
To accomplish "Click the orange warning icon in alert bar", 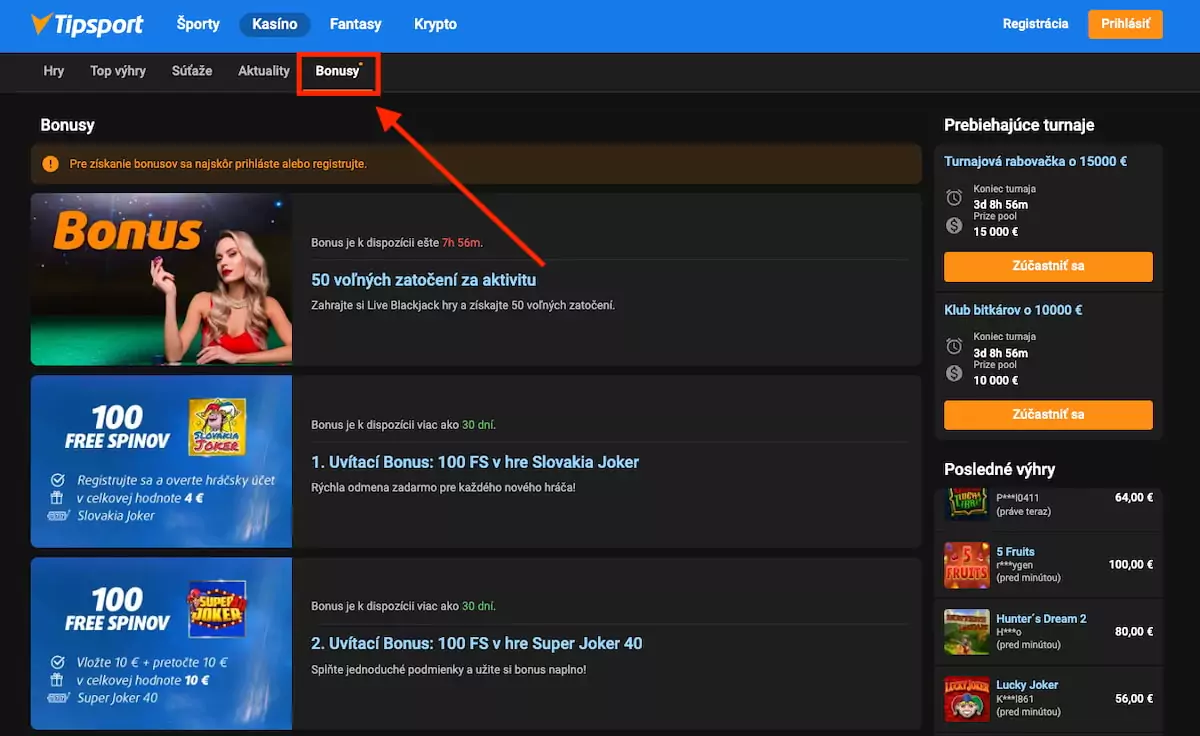I will coord(50,163).
